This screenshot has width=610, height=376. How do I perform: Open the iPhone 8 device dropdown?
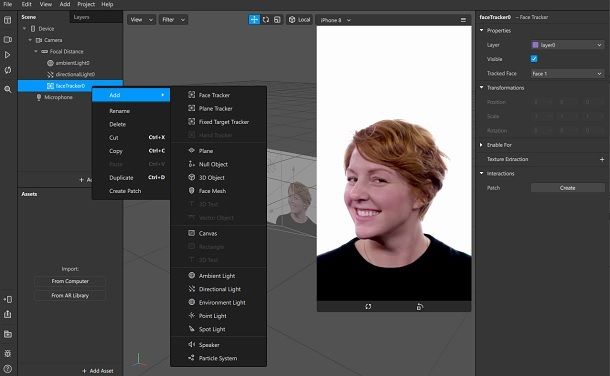tap(335, 20)
